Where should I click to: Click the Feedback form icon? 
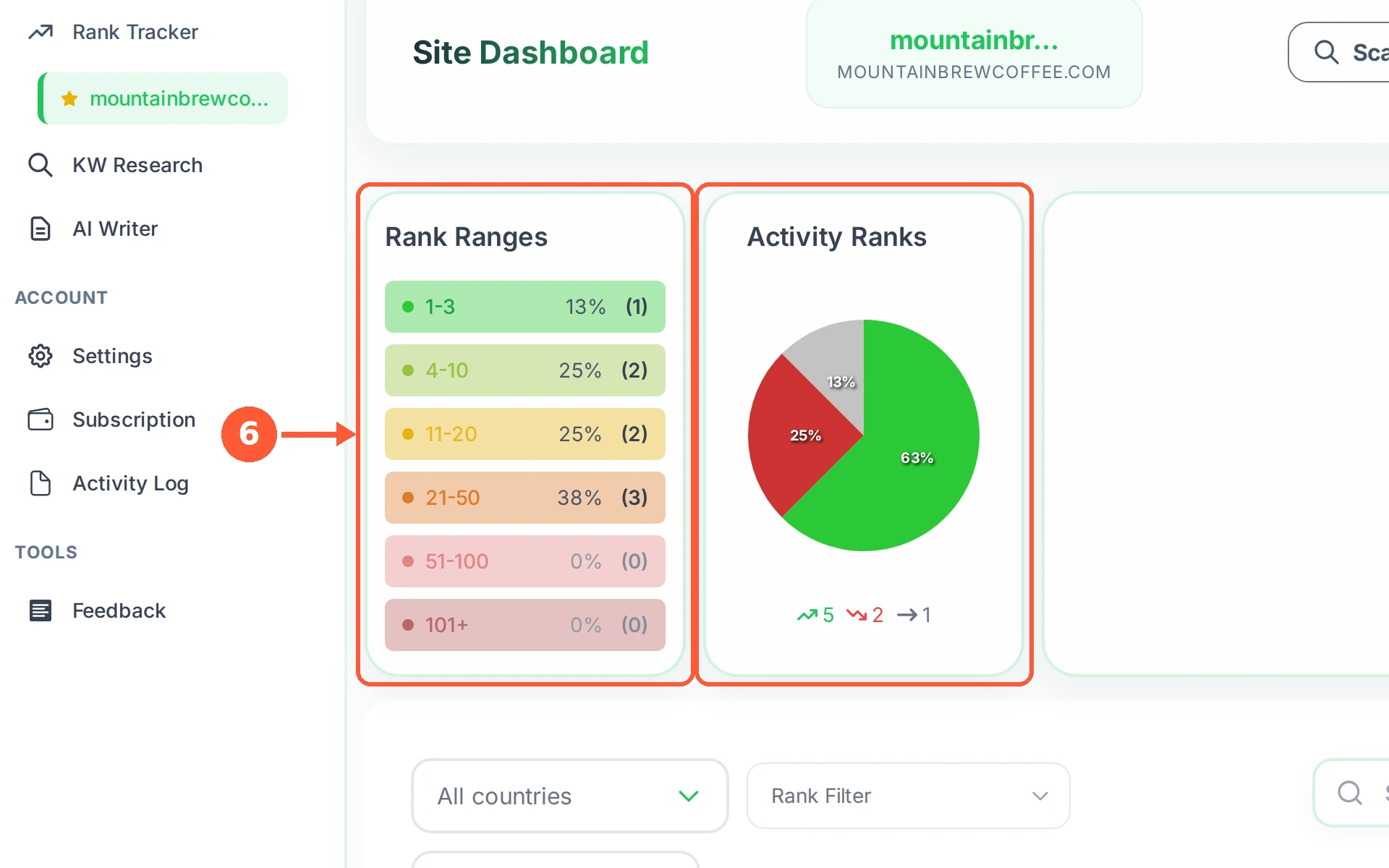[41, 610]
